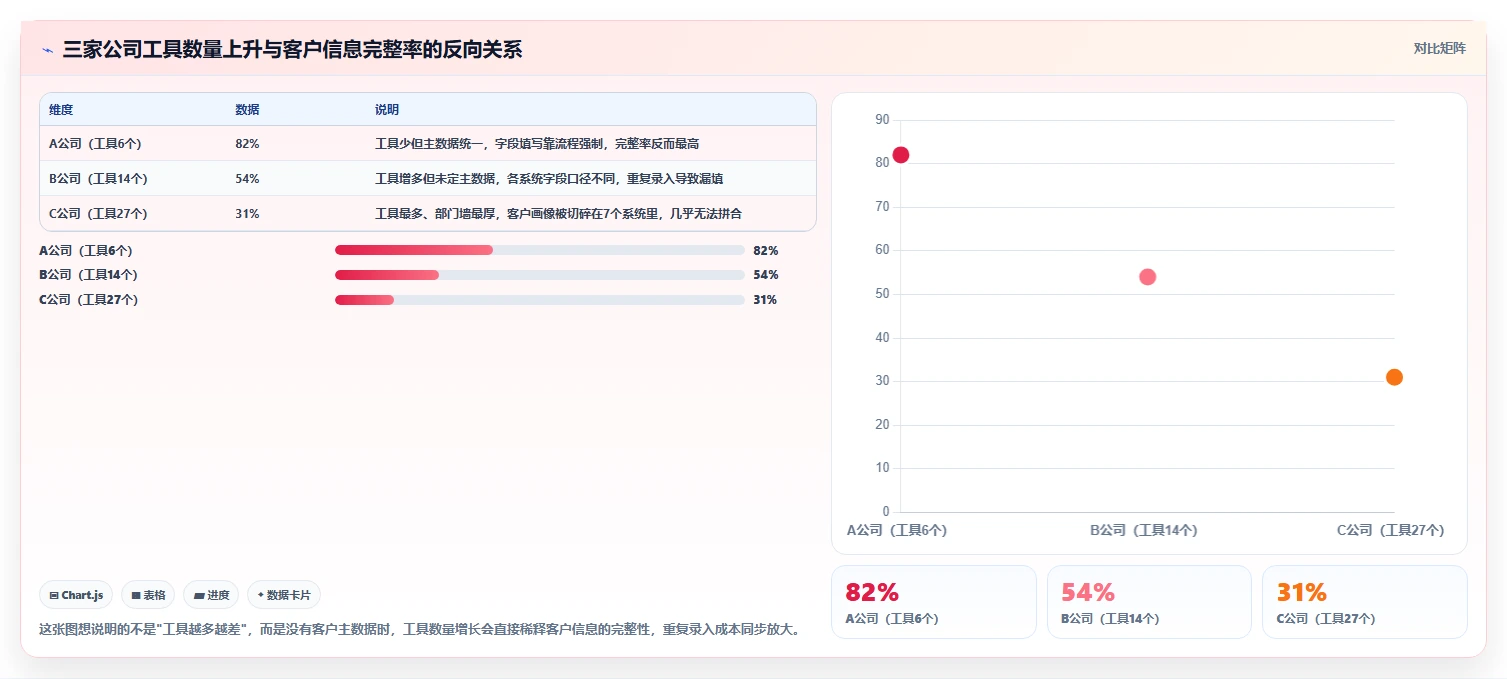Click the A公司（工具6个）x-axis label
This screenshot has height=679, width=1507.
click(897, 531)
